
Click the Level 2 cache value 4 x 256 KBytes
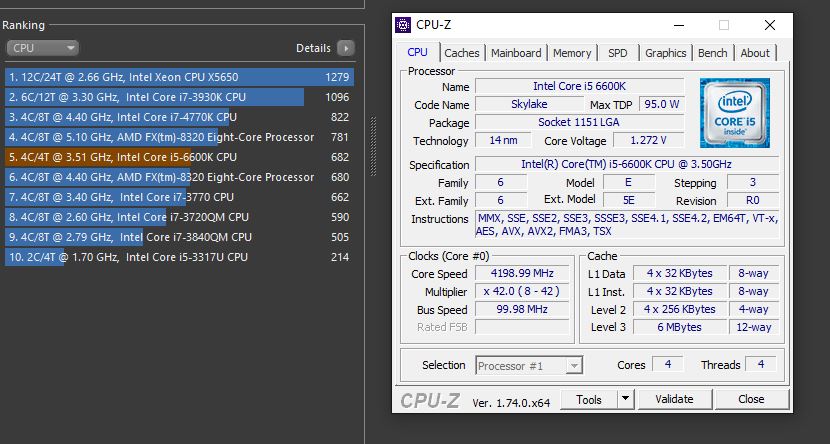tap(679, 309)
